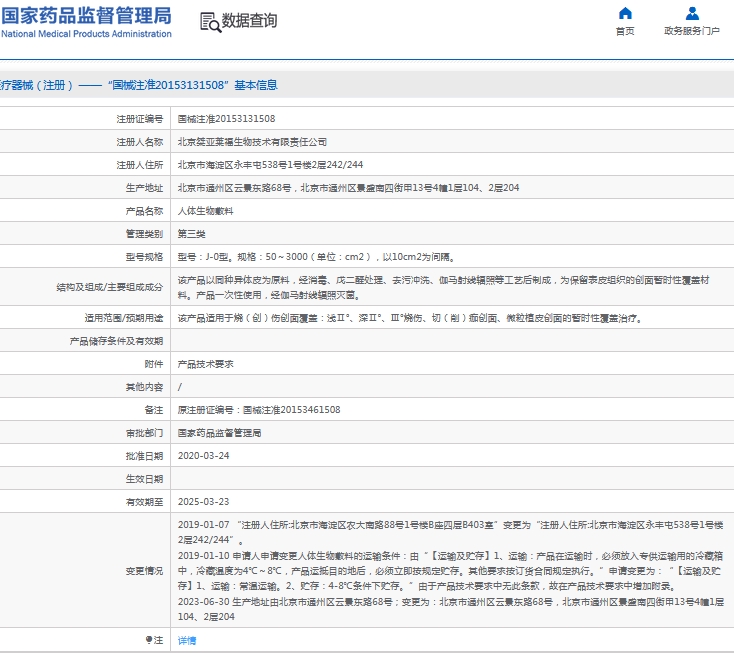This screenshot has width=734, height=653.
Task: Click the 其他内容 label
Action: 144,387
